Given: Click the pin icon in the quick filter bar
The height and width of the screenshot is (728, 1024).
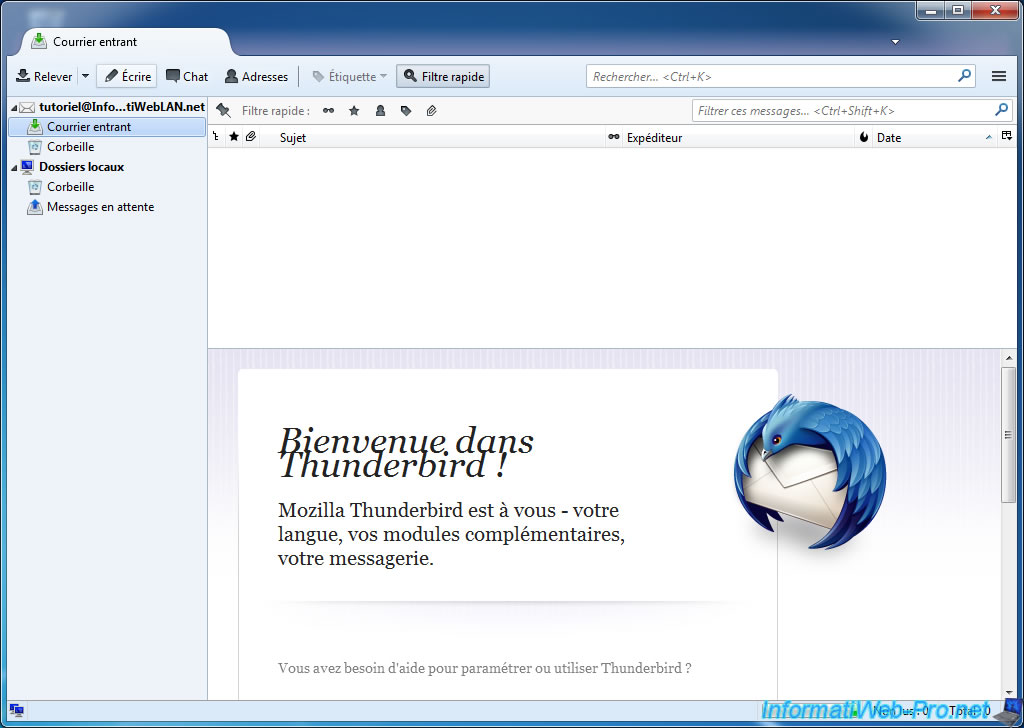Looking at the screenshot, I should (223, 110).
